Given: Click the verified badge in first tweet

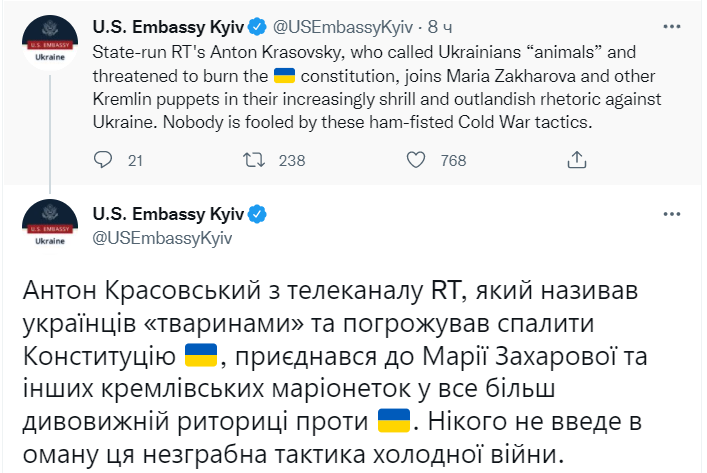Looking at the screenshot, I should tap(257, 27).
